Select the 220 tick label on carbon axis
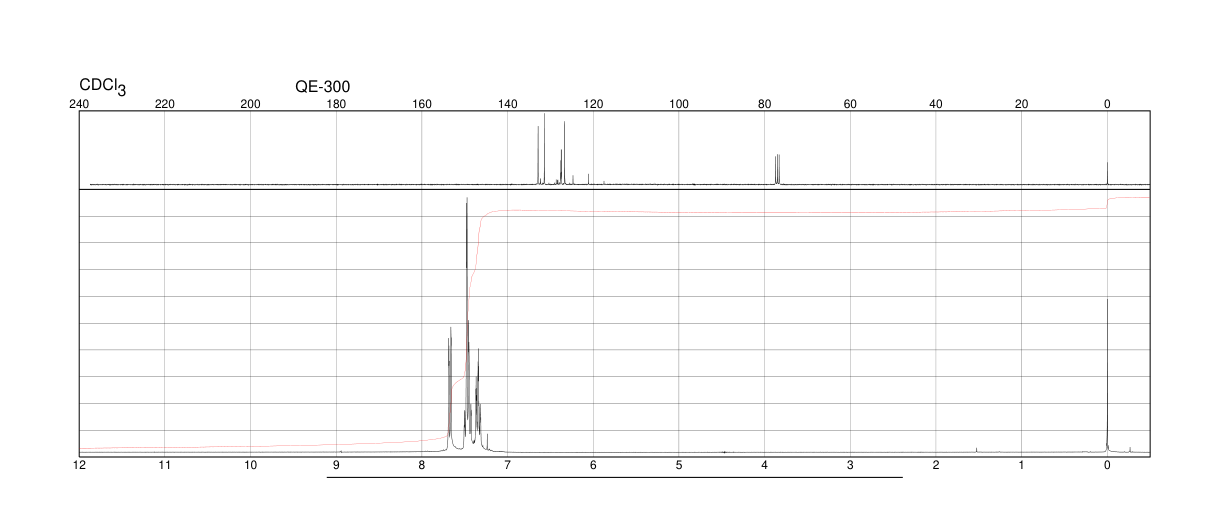 [165, 104]
